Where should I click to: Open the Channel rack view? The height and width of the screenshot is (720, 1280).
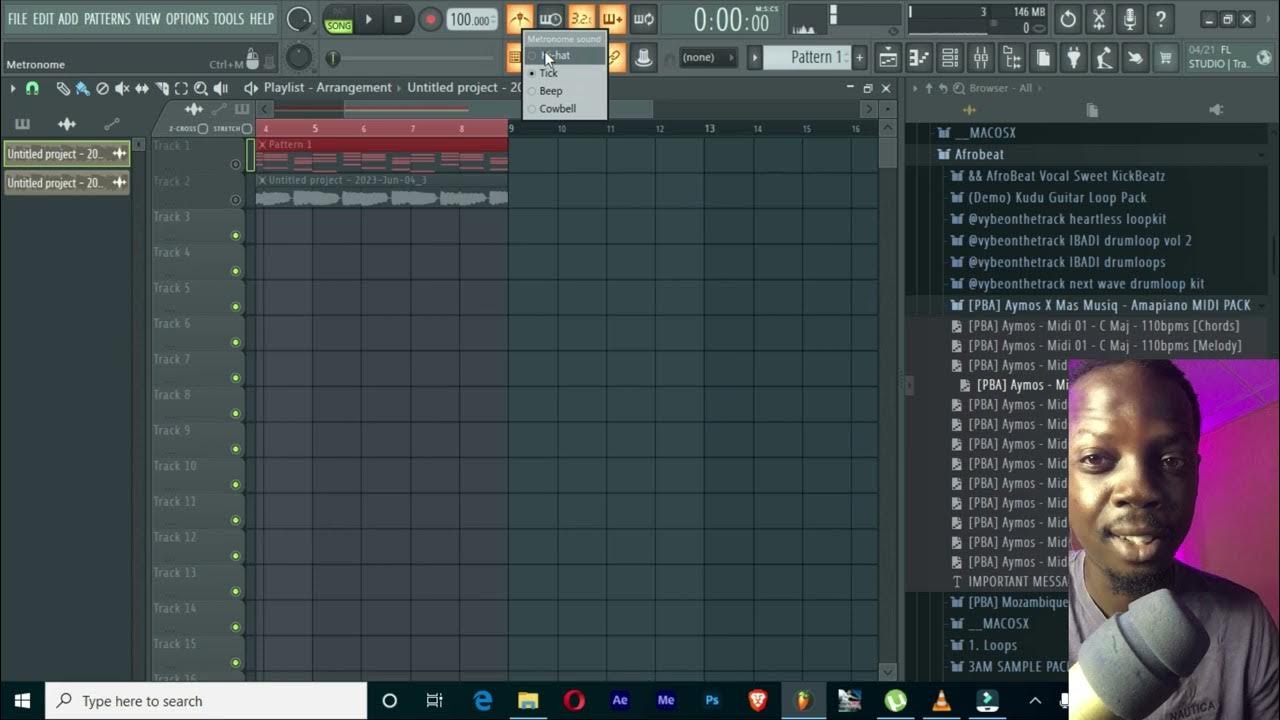point(950,58)
